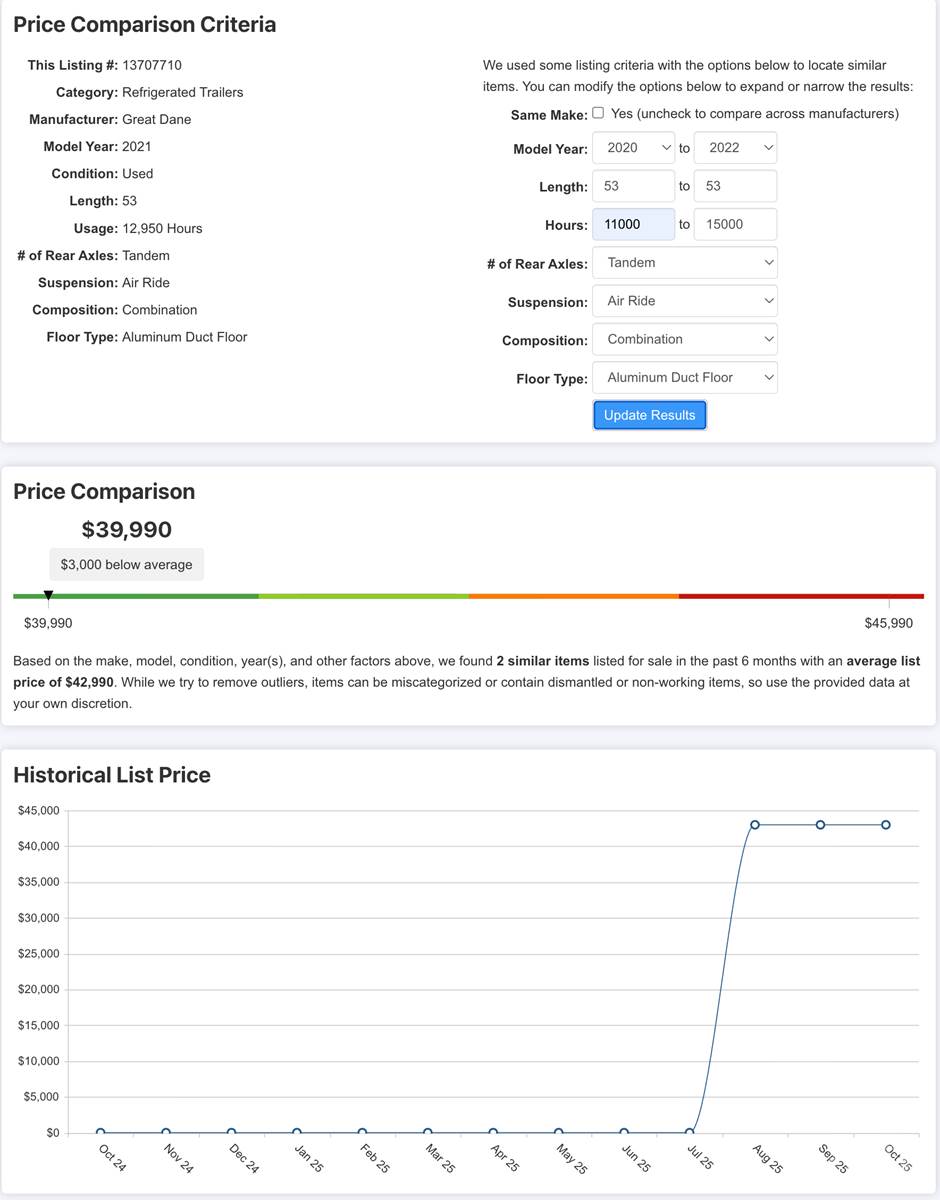
Task: Focus the minimum Hours field
Action: tap(634, 224)
